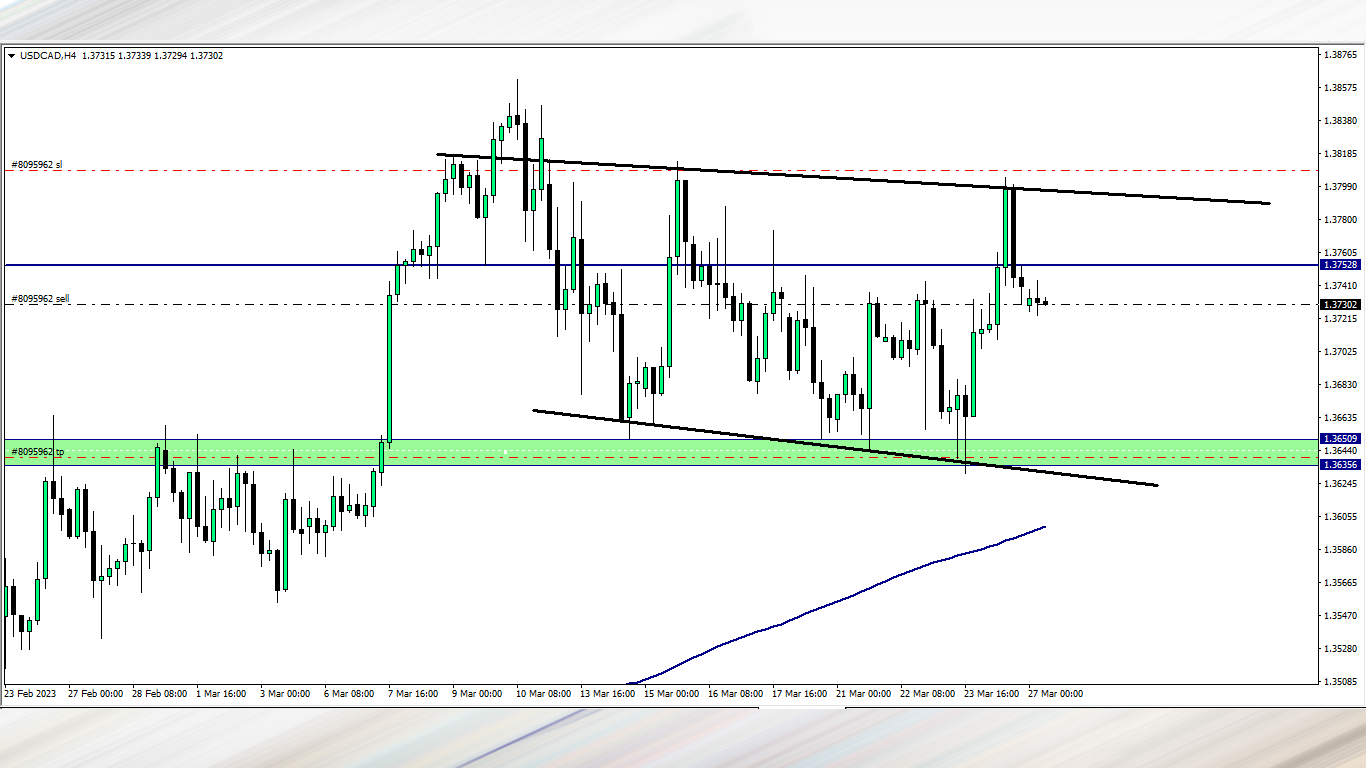1366x768 pixels.
Task: Click the 28 Feb 08:00 time label
Action: coord(159,693)
